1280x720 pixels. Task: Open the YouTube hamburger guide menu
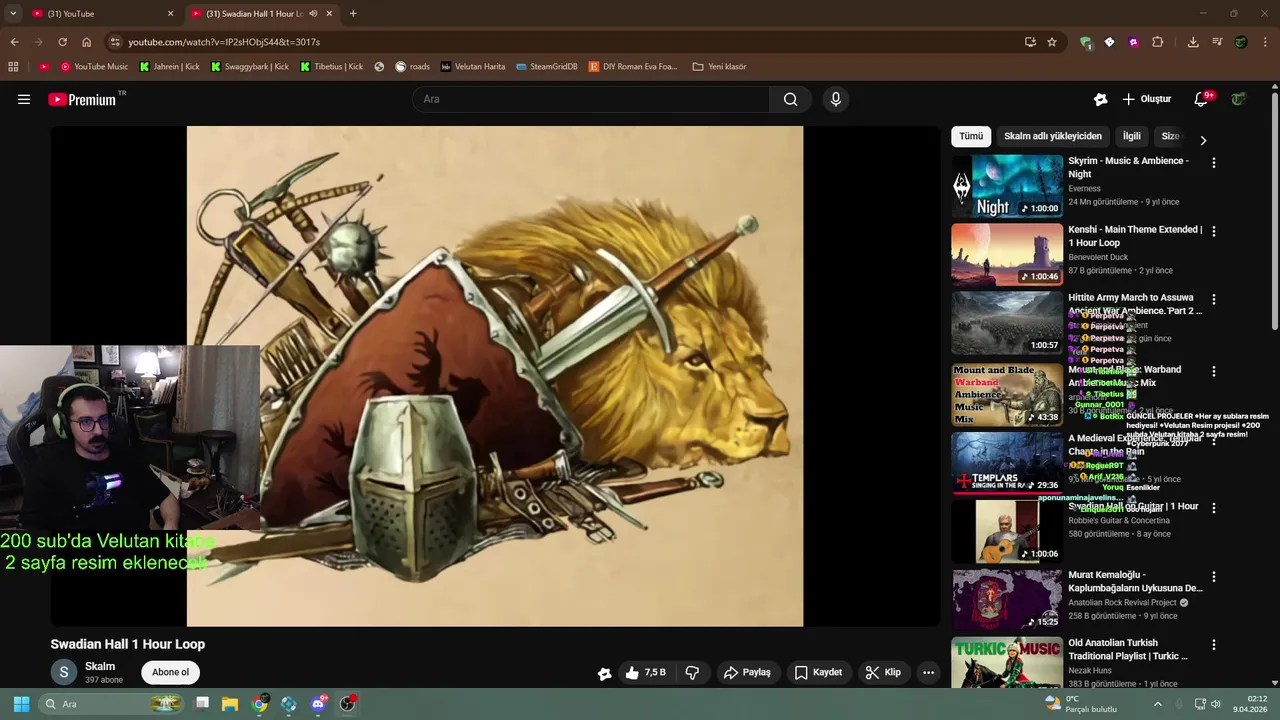24,99
